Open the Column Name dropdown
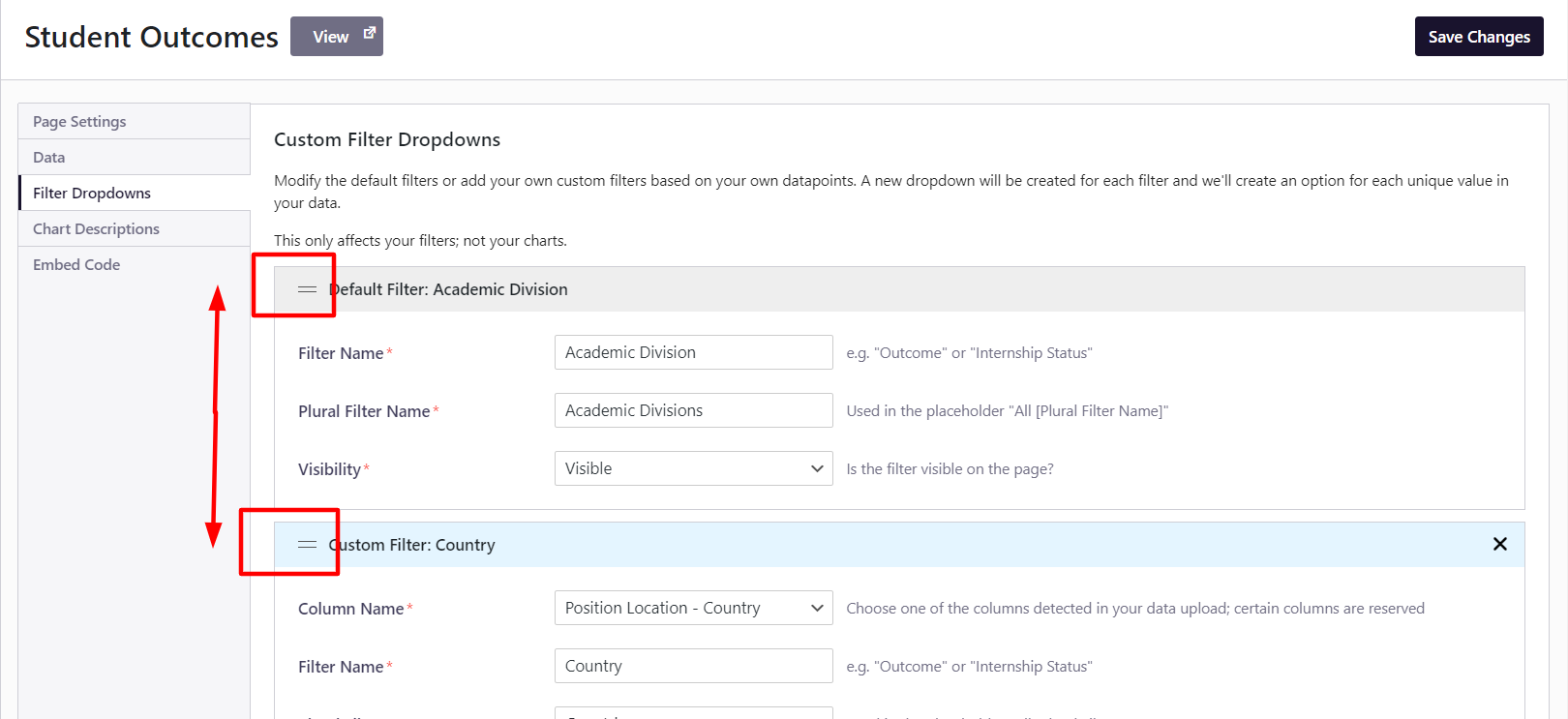Screen dimensions: 1568x719 [x=693, y=608]
